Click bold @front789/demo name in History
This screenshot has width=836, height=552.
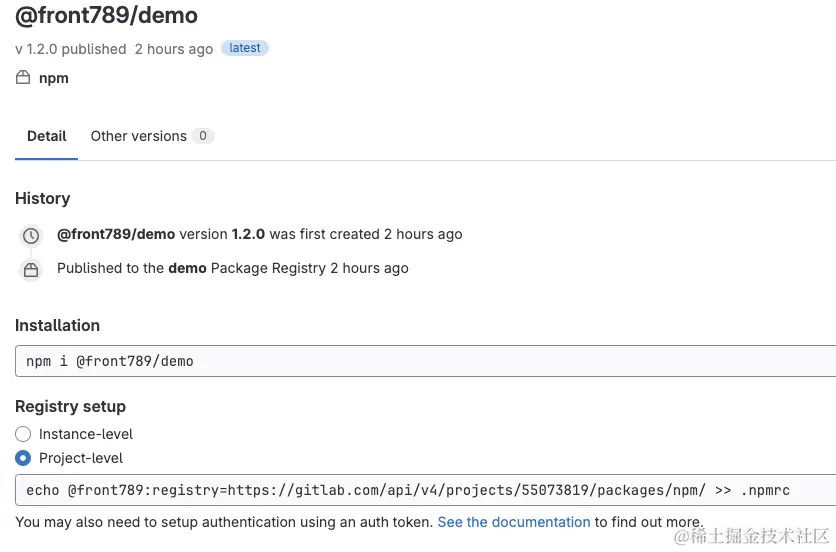pyautogui.click(x=116, y=234)
